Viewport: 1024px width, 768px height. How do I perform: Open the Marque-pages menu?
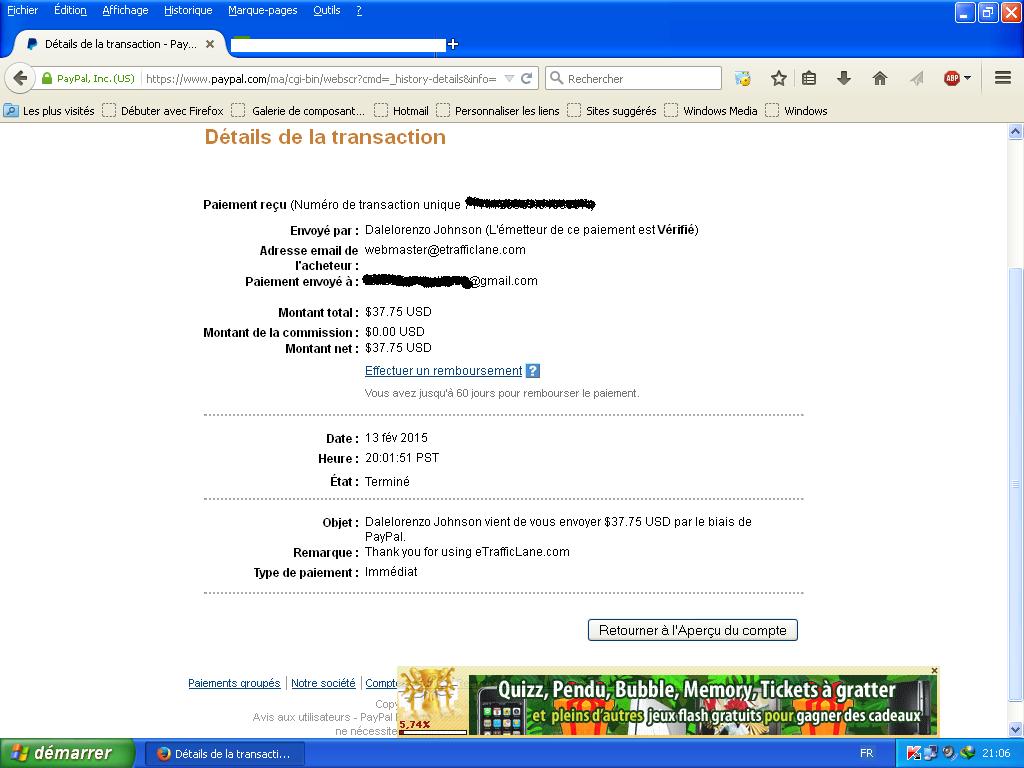(263, 10)
